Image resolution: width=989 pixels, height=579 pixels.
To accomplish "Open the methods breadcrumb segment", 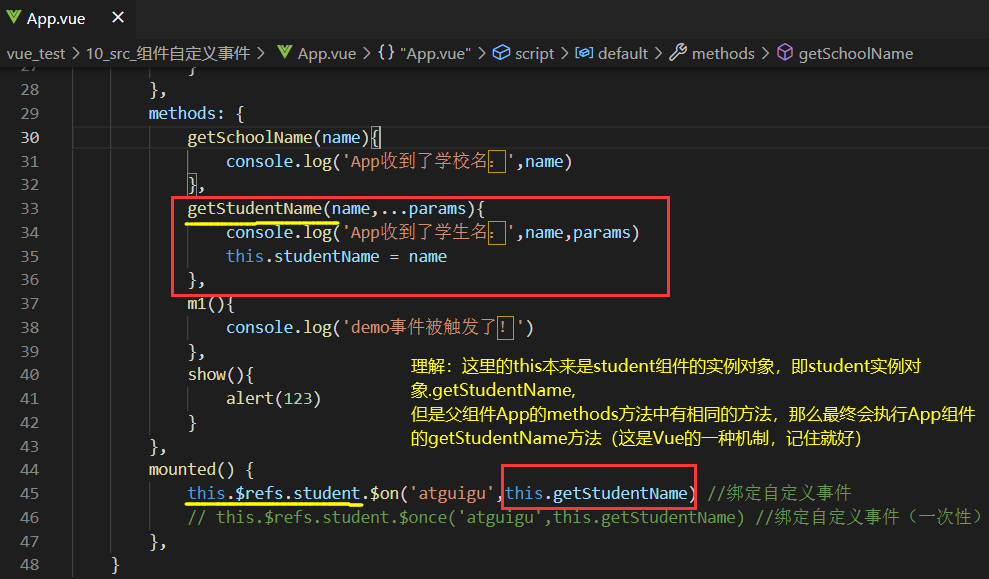I will pos(723,54).
